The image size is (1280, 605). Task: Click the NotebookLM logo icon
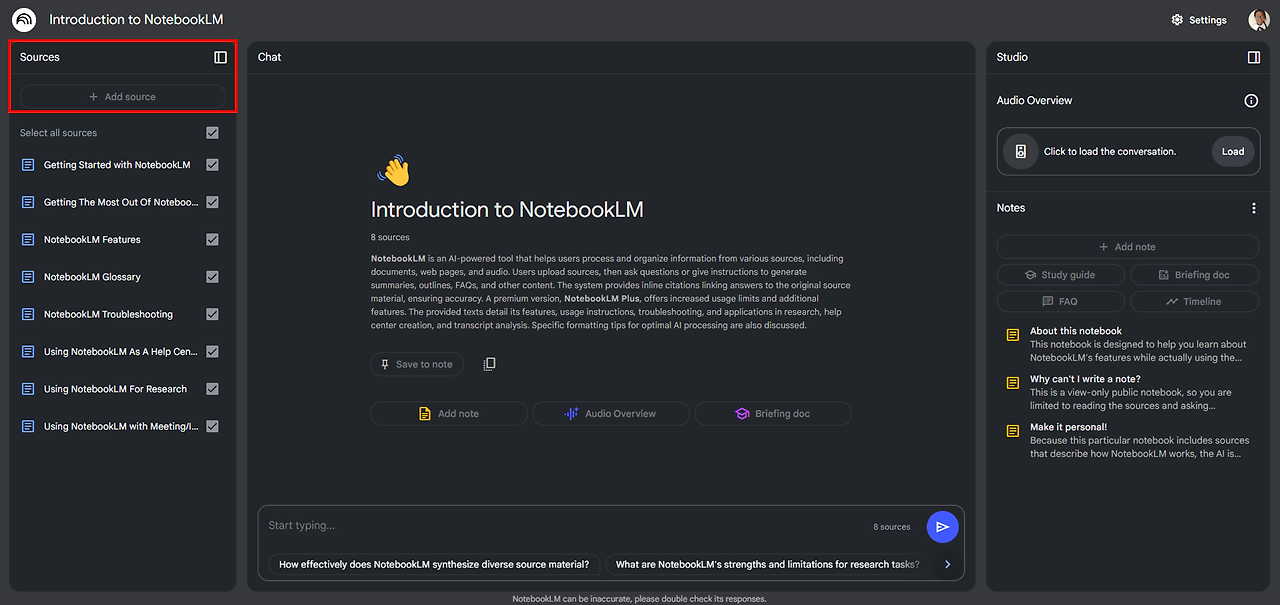[24, 20]
